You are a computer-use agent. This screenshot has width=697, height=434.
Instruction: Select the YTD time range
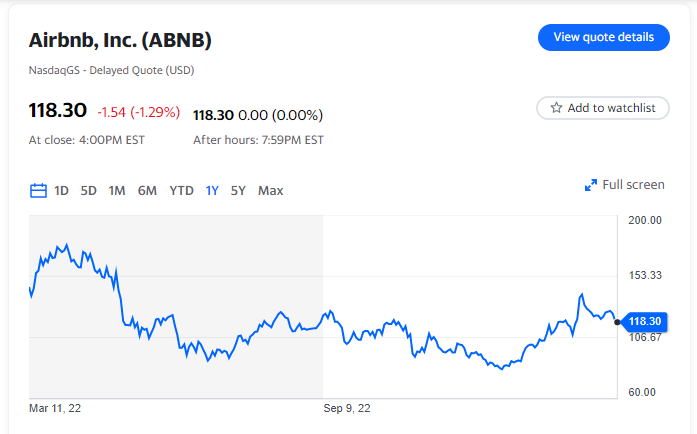point(181,190)
